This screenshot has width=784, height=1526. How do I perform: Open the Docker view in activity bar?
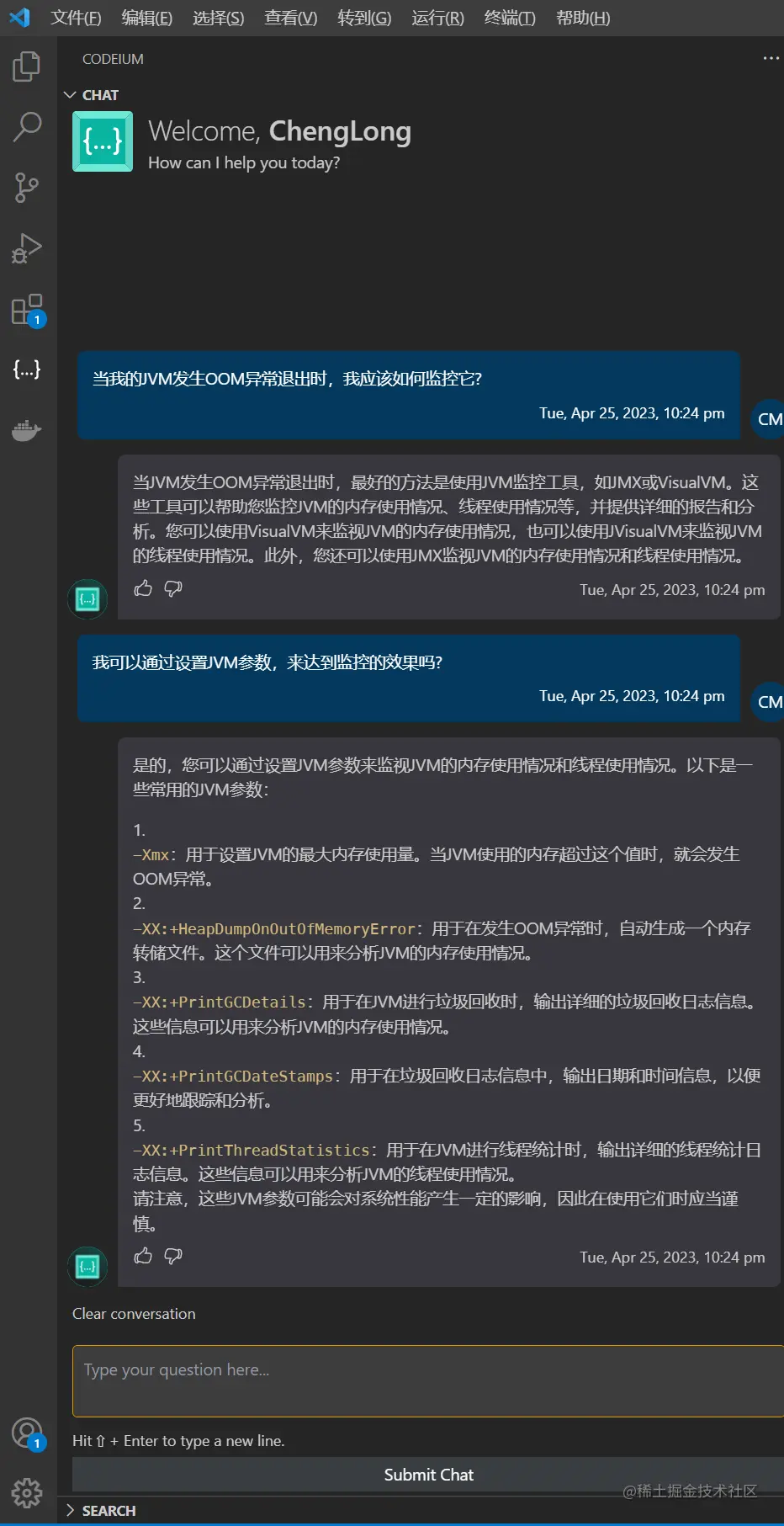coord(27,430)
